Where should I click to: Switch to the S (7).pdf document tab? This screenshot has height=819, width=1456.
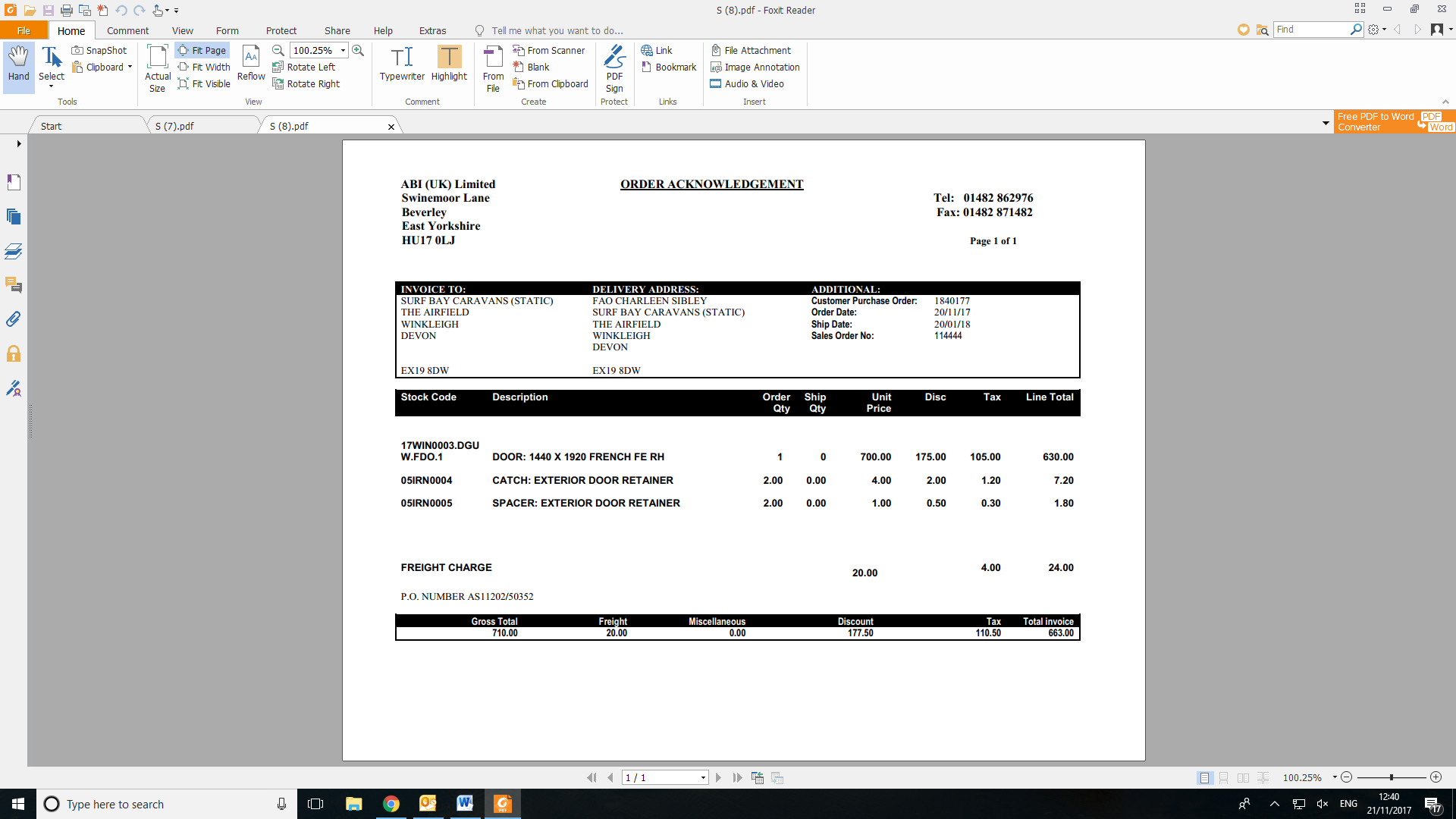click(x=175, y=126)
